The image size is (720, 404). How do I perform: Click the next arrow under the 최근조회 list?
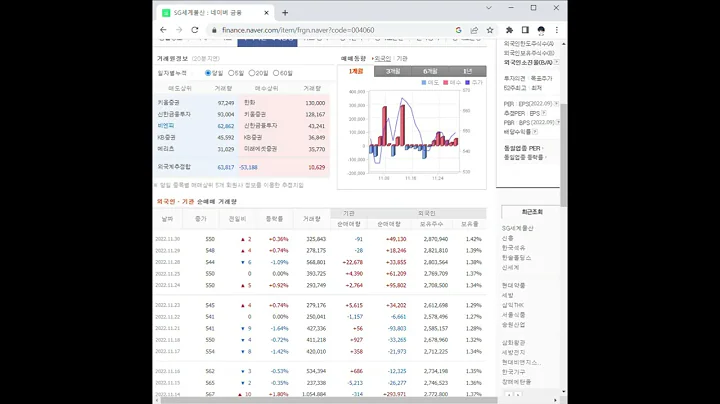(518, 394)
